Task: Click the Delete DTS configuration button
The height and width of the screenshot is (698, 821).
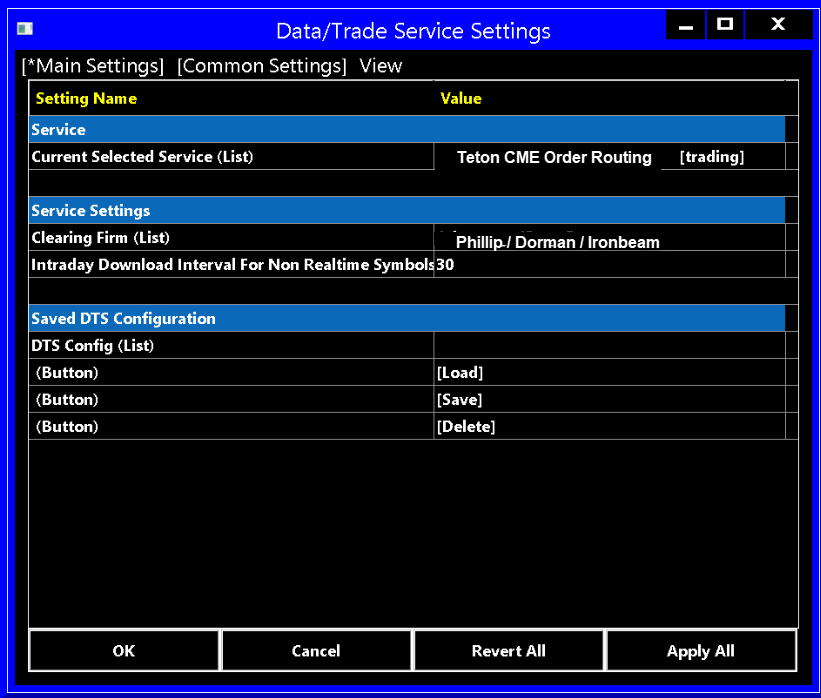Action: pyautogui.click(x=466, y=427)
